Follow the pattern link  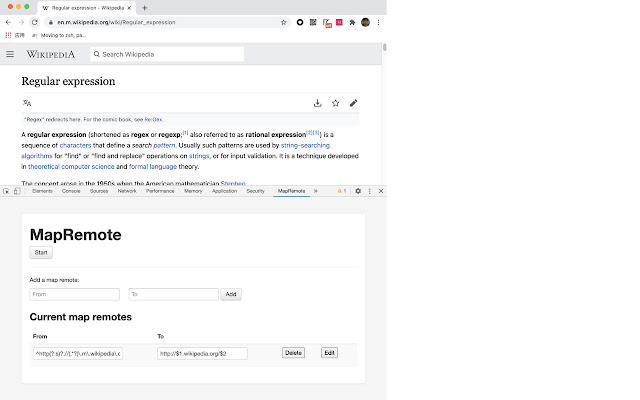pos(164,145)
